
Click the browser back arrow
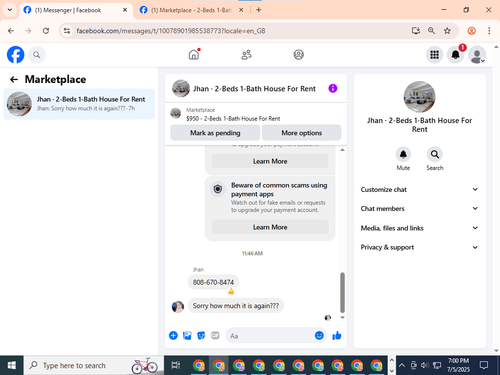coord(11,31)
